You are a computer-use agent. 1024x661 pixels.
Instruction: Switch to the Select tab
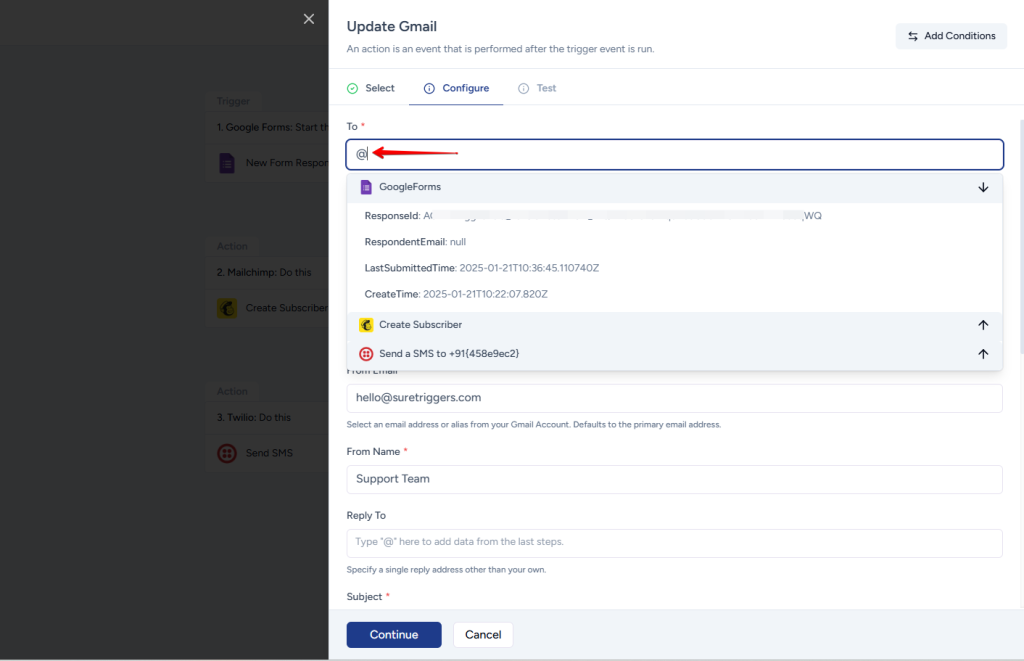click(x=371, y=88)
